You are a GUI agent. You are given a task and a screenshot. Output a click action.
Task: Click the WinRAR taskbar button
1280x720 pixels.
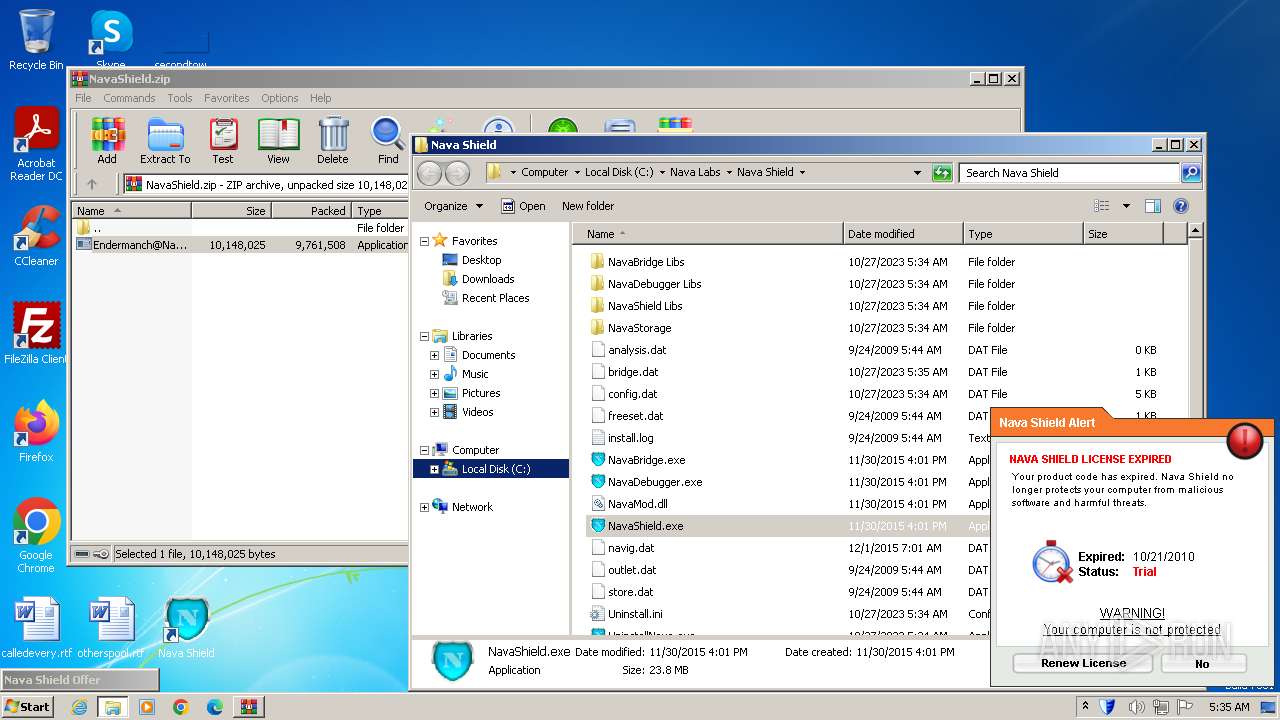248,707
